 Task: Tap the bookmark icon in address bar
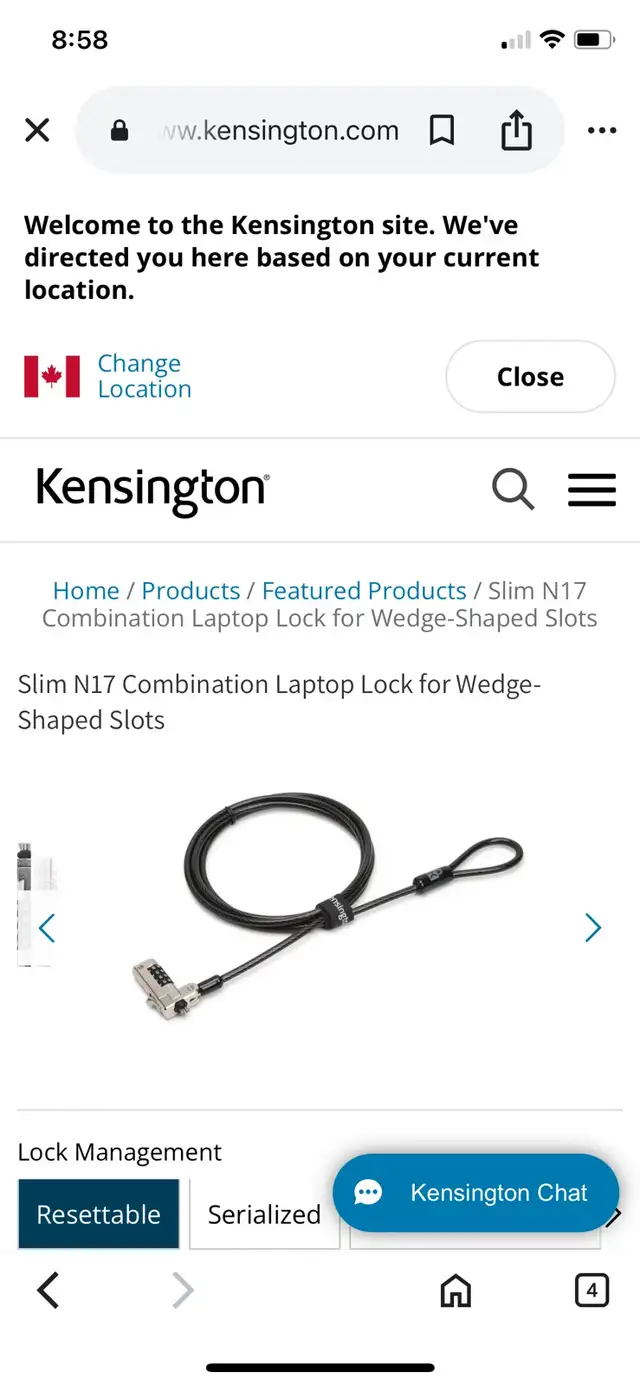coord(442,130)
